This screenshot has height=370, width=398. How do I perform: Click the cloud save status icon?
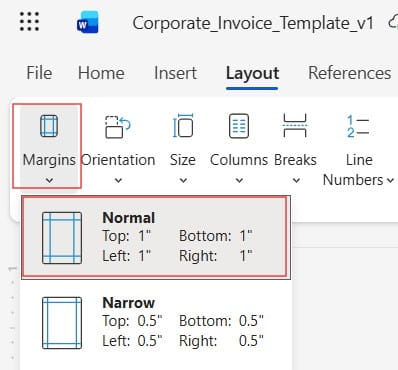[x=393, y=23]
